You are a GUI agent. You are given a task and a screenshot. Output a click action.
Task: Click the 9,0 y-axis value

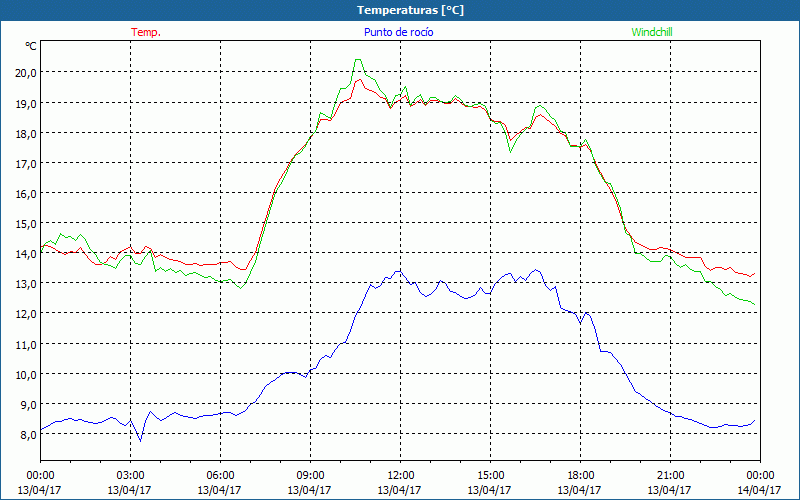click(29, 405)
